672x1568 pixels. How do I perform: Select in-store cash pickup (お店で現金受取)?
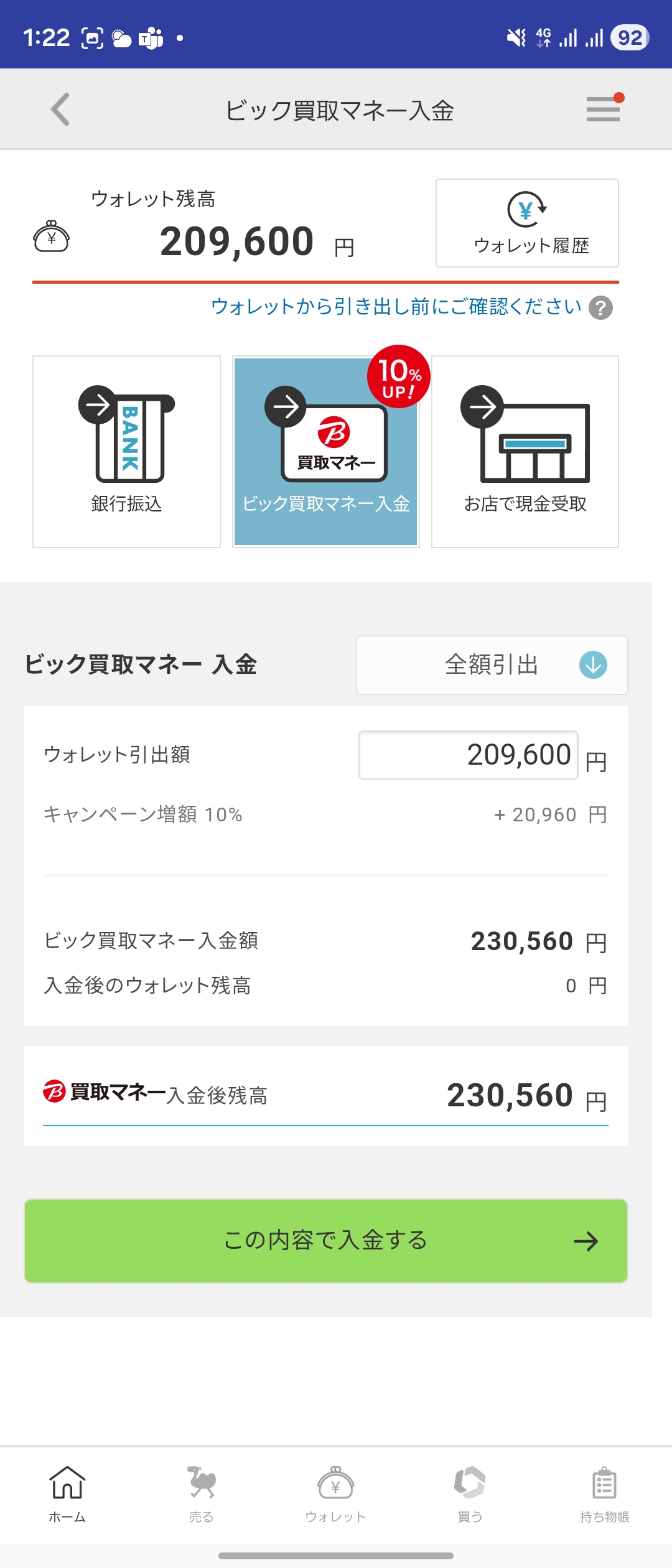coord(525,452)
